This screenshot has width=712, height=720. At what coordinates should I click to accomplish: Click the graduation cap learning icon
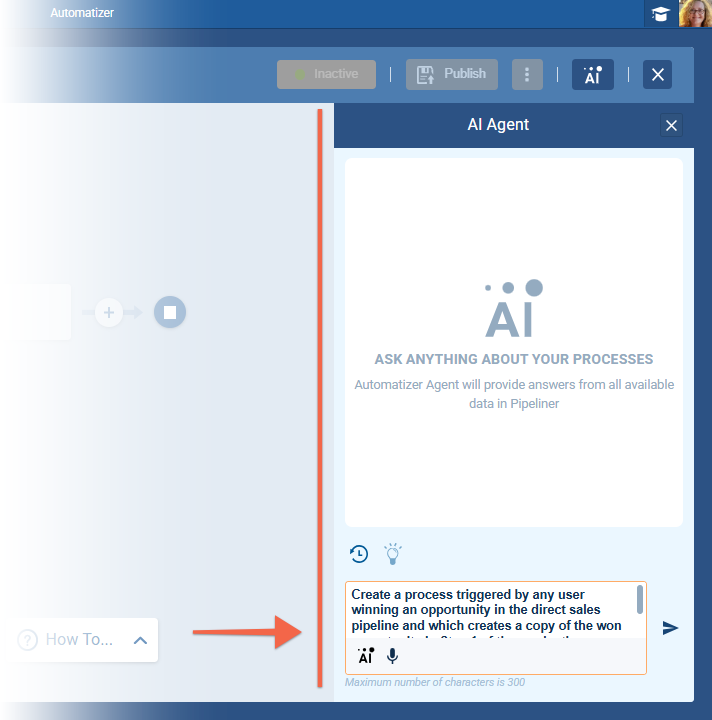coord(660,14)
